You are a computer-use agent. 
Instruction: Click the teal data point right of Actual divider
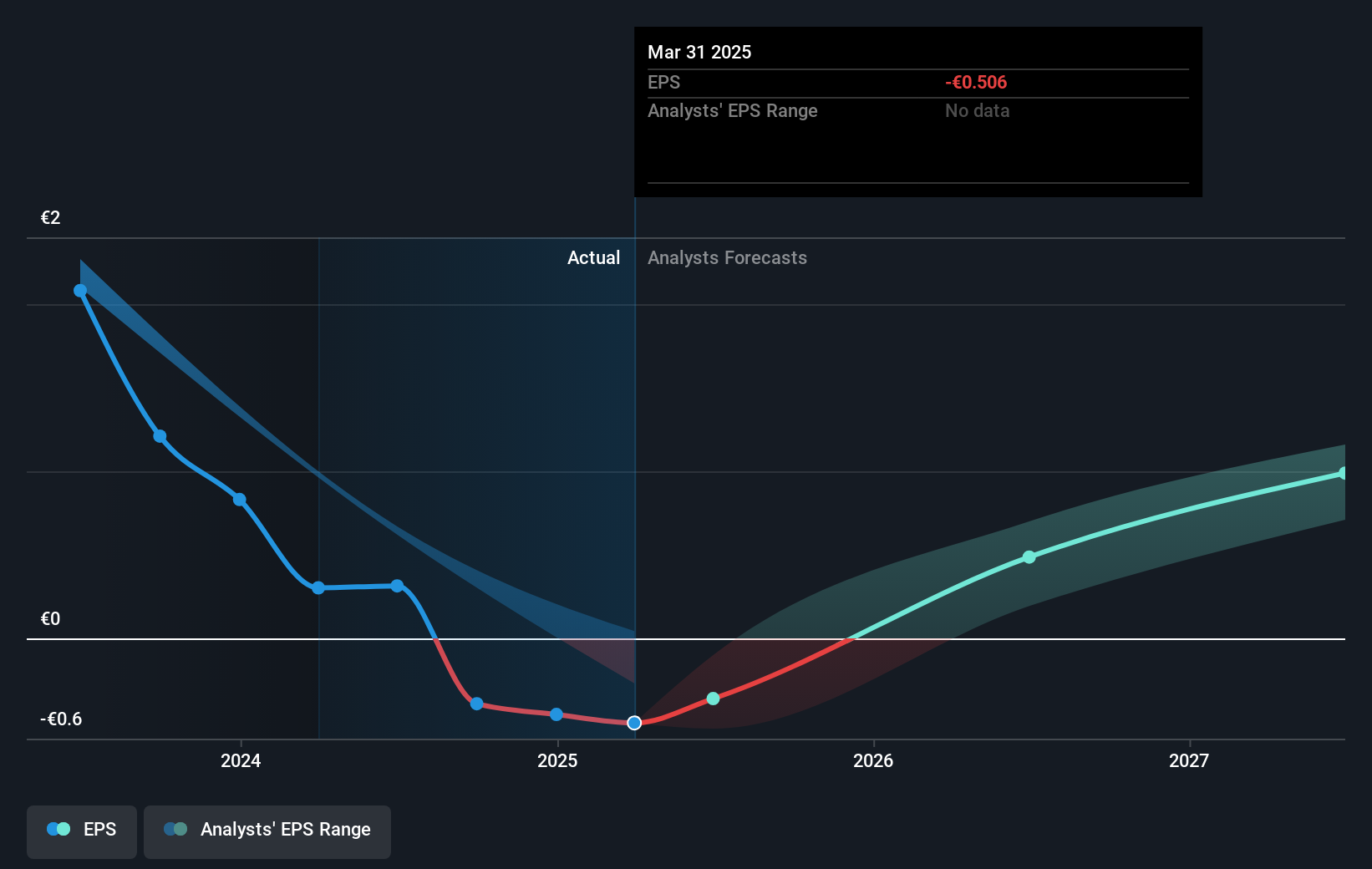(x=713, y=698)
